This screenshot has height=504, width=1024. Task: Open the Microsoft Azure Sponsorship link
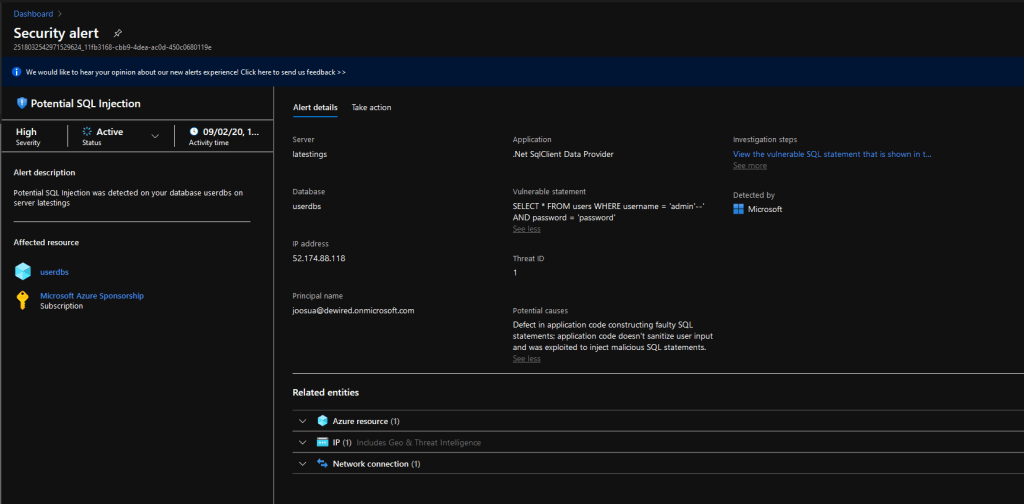pyautogui.click(x=92, y=295)
